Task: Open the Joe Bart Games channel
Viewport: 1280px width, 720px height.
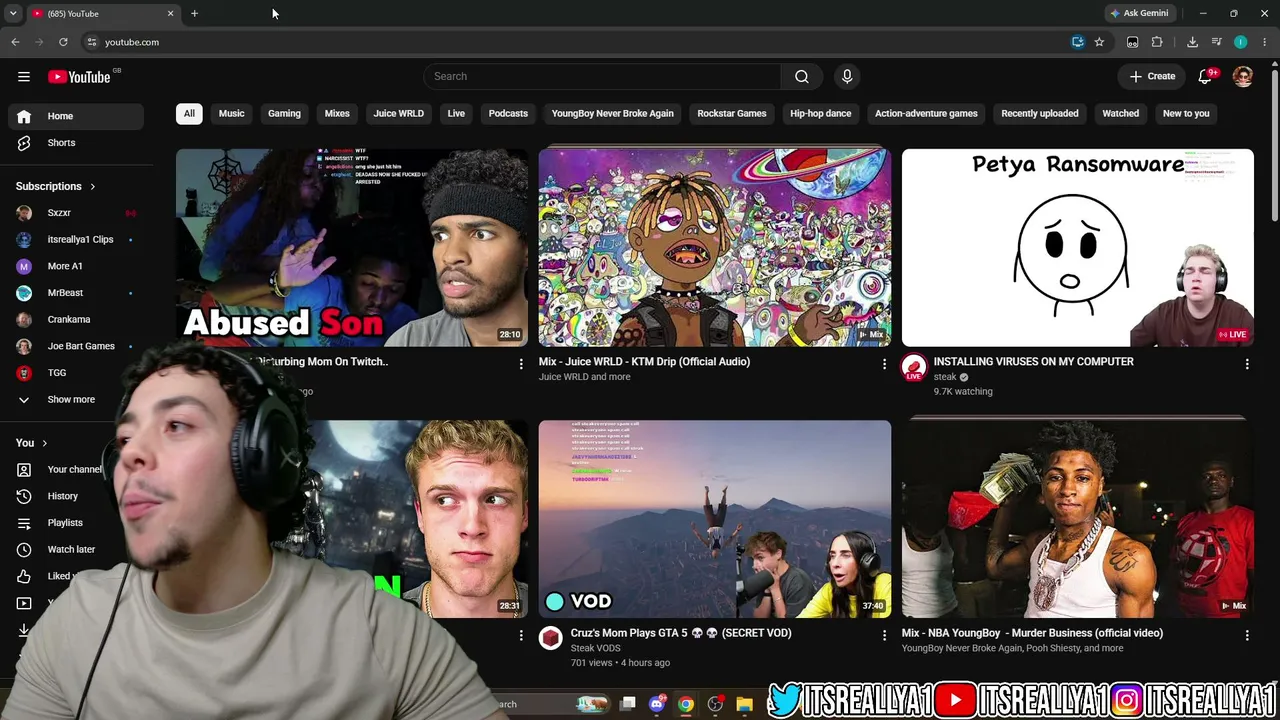Action: 76,346
